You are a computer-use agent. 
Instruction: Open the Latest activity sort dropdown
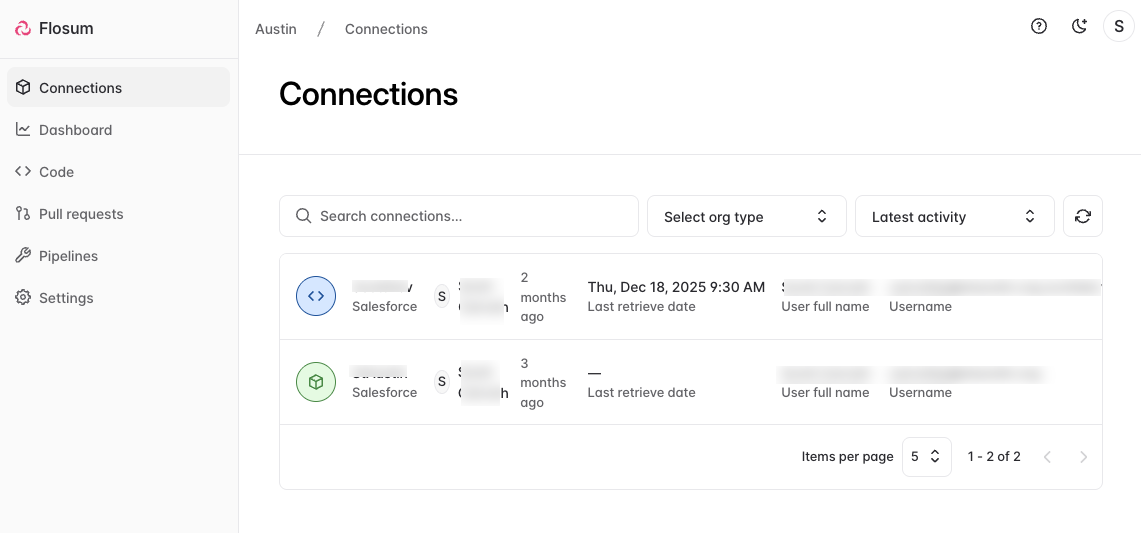[954, 216]
